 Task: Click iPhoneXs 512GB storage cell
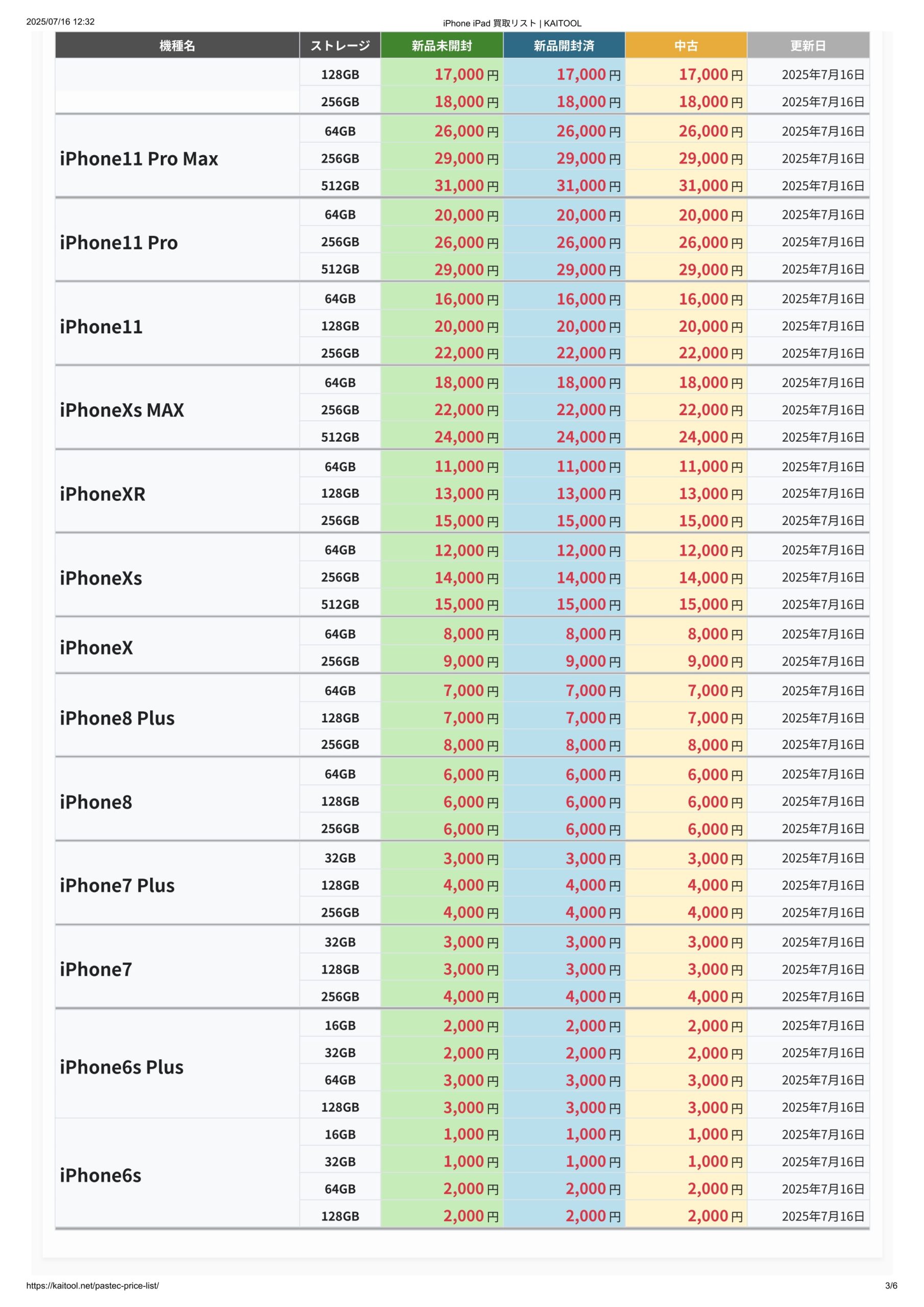[x=340, y=604]
